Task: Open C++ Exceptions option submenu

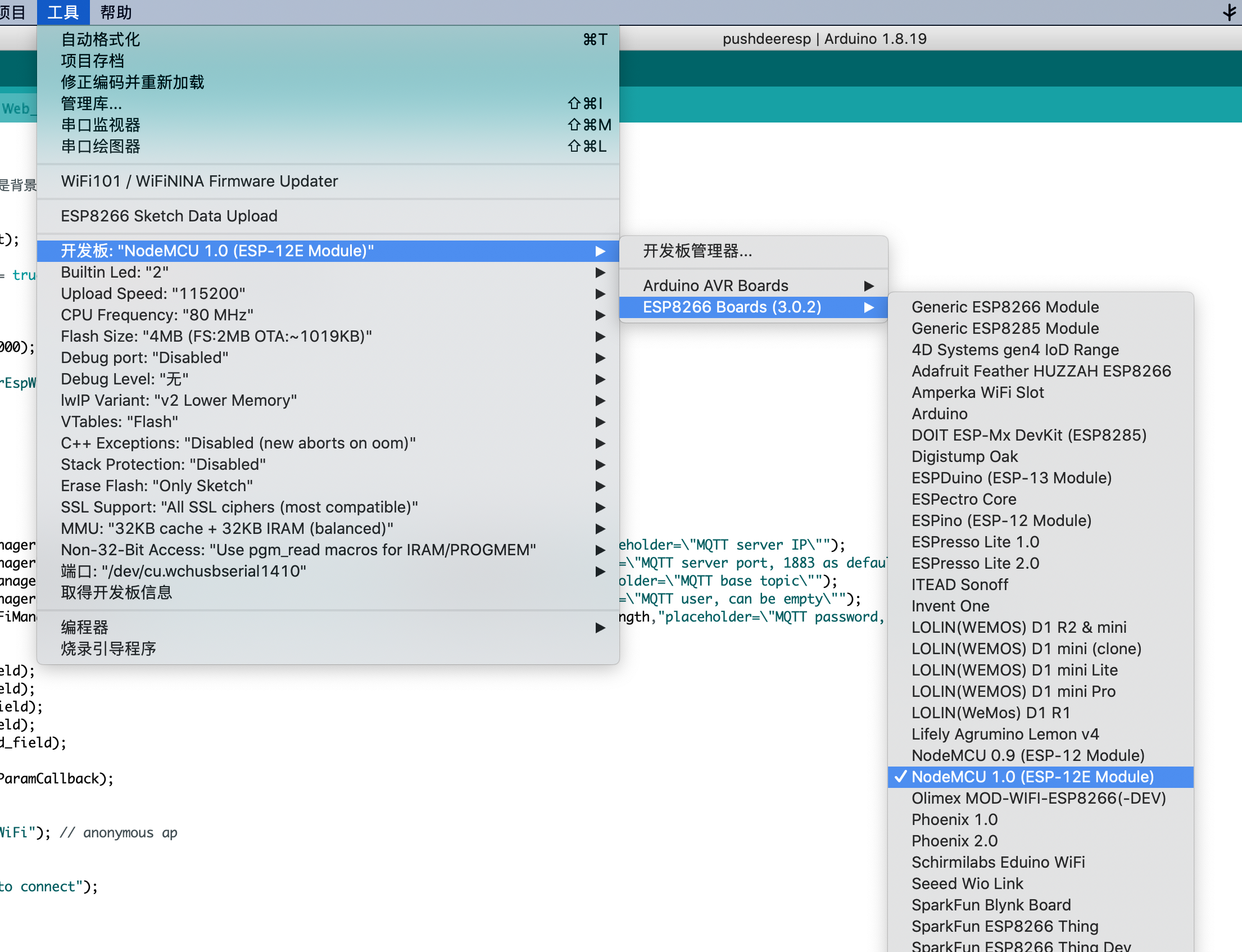Action: point(328,443)
